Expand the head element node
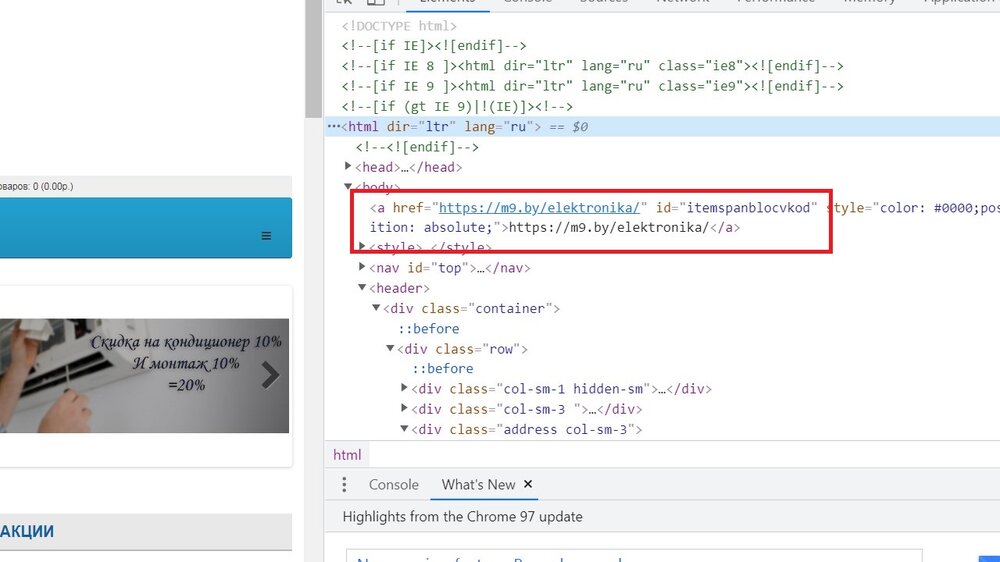1000x562 pixels. [348, 167]
